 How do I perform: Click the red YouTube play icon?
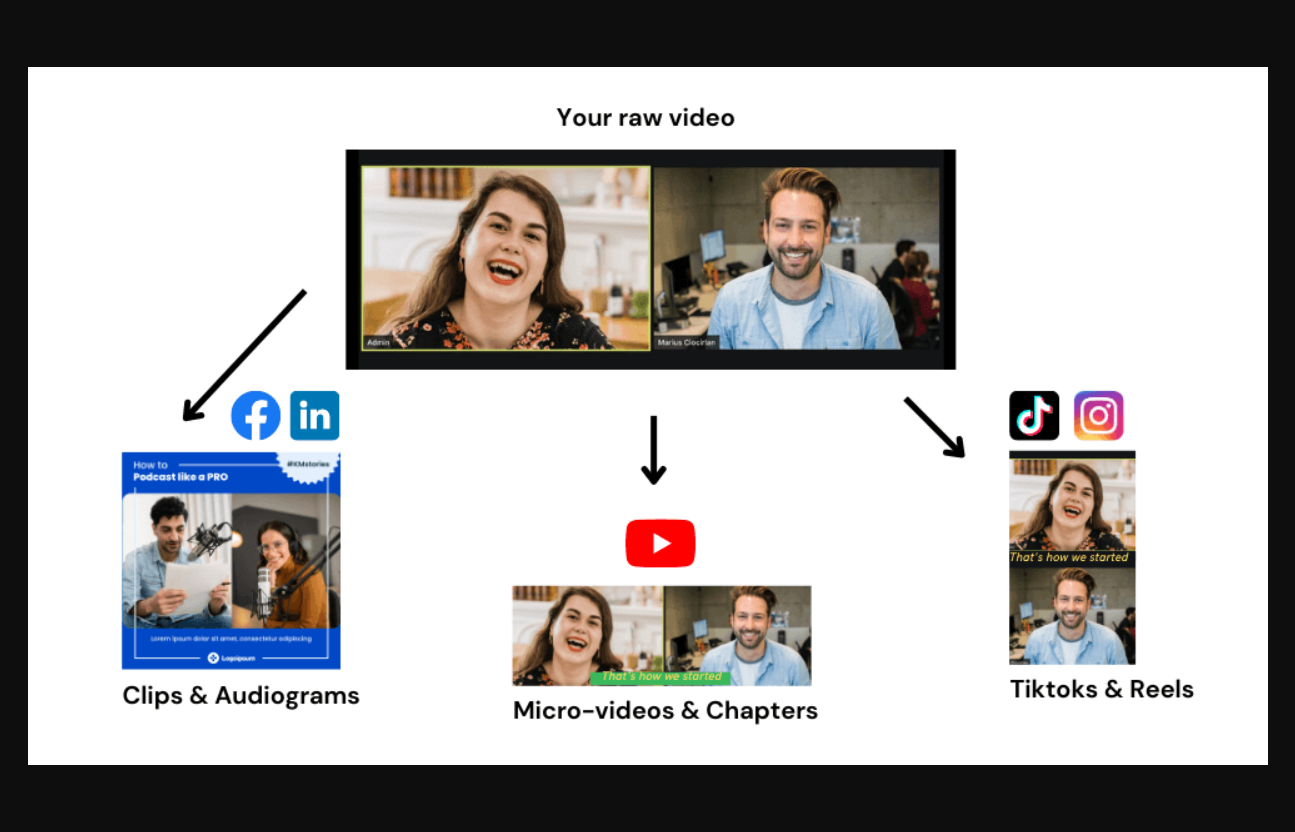pos(660,543)
